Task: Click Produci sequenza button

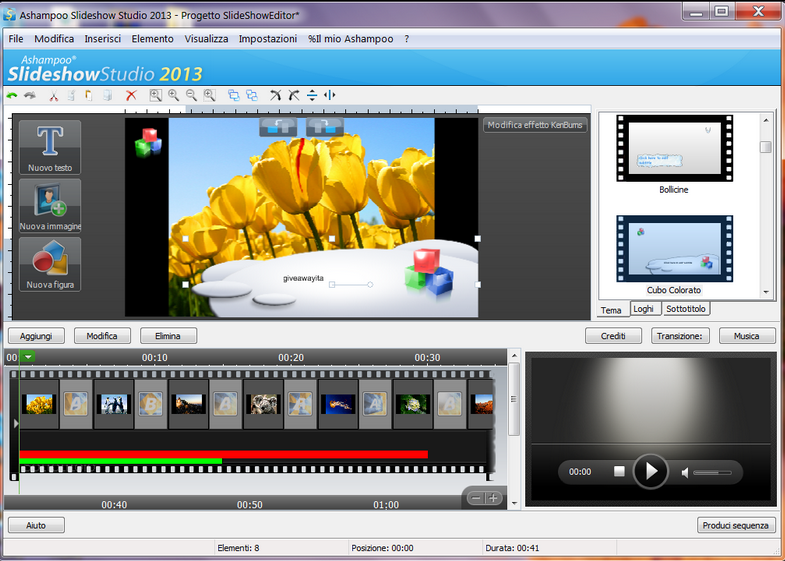Action: tap(735, 525)
